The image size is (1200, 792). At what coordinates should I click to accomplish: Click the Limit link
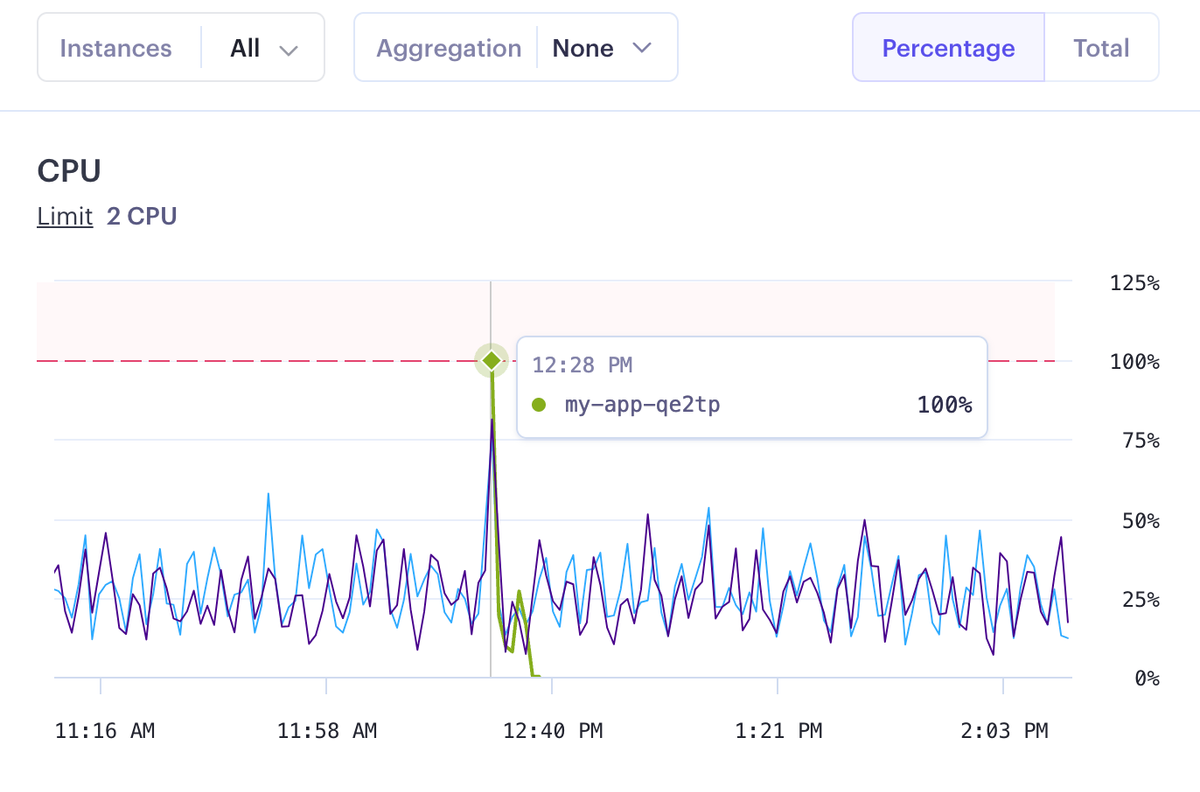[64, 216]
